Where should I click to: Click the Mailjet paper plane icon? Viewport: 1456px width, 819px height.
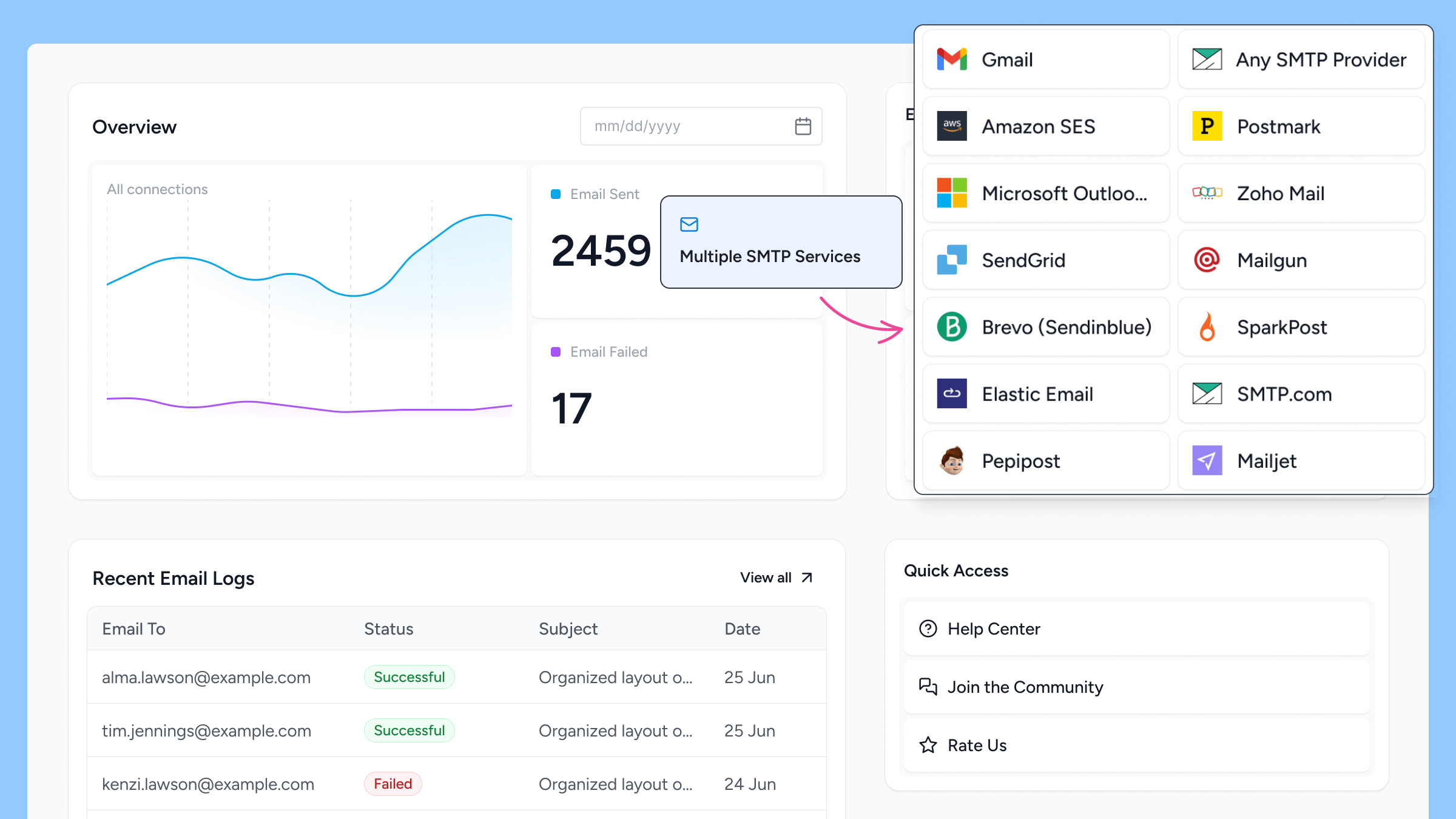pyautogui.click(x=1207, y=460)
